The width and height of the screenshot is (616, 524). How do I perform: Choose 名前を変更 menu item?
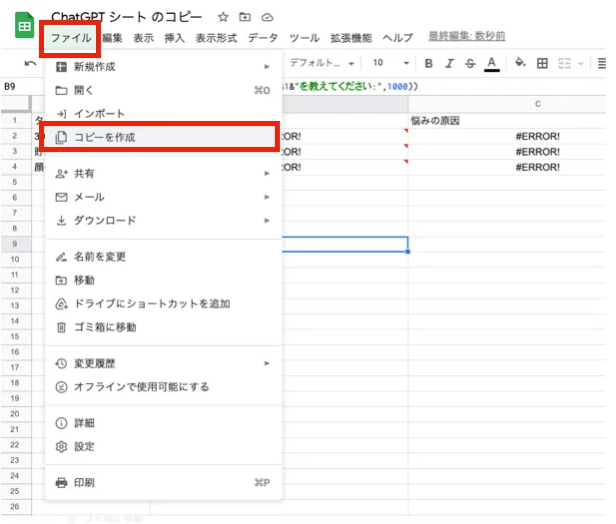click(x=163, y=257)
